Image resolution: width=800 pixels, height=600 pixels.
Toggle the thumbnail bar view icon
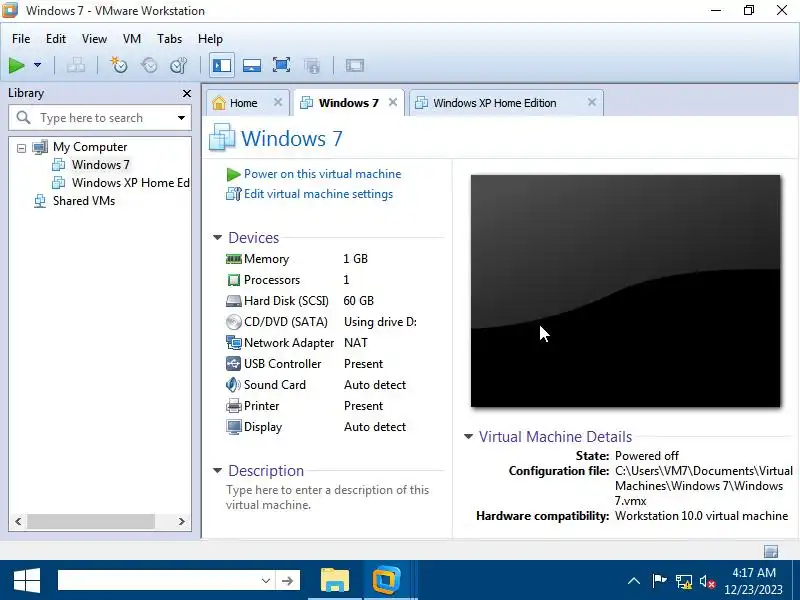click(252, 65)
